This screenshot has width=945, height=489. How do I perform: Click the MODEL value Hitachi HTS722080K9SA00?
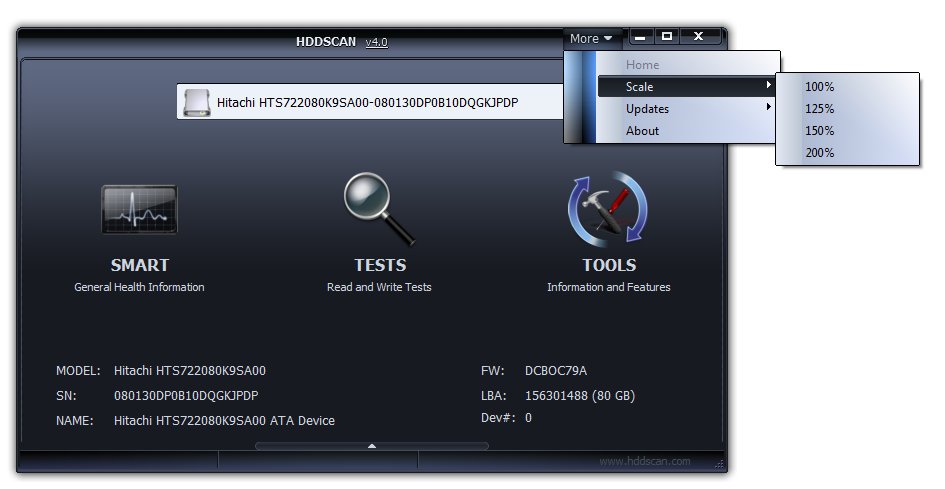point(190,371)
